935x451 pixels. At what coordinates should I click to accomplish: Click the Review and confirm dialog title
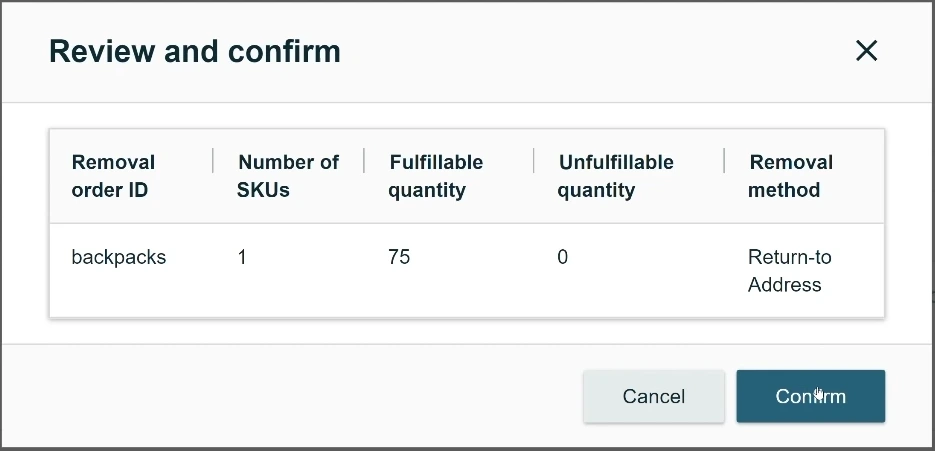point(195,51)
